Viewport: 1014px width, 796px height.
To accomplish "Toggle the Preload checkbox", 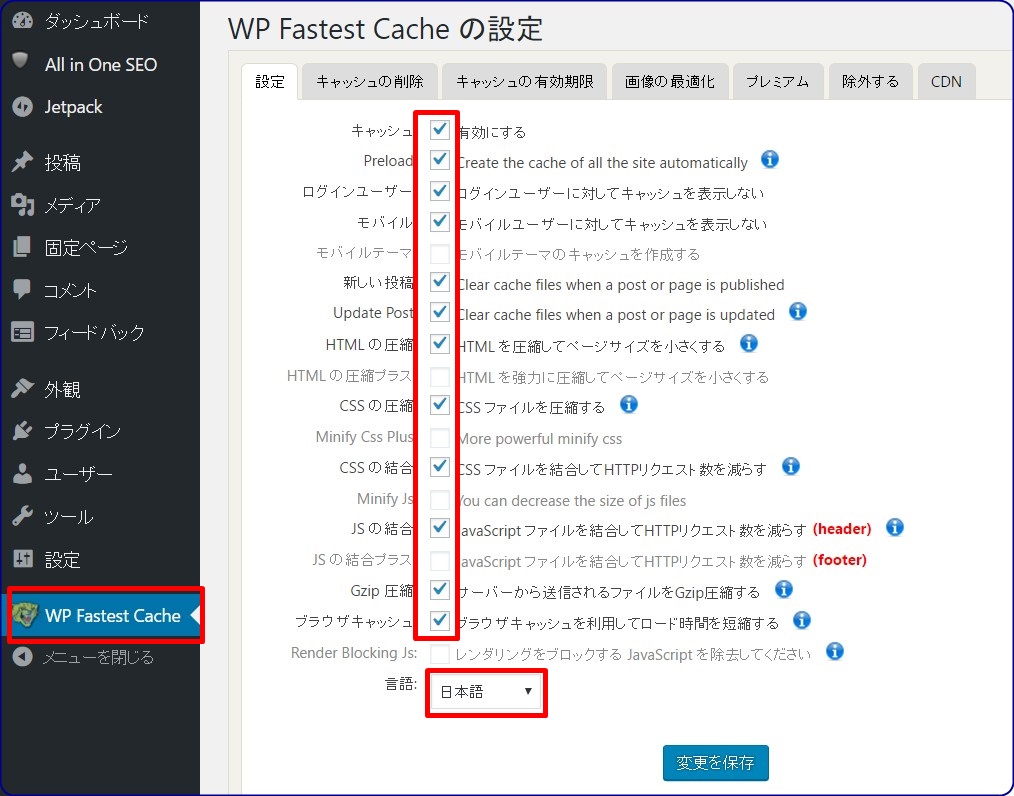I will click(440, 160).
